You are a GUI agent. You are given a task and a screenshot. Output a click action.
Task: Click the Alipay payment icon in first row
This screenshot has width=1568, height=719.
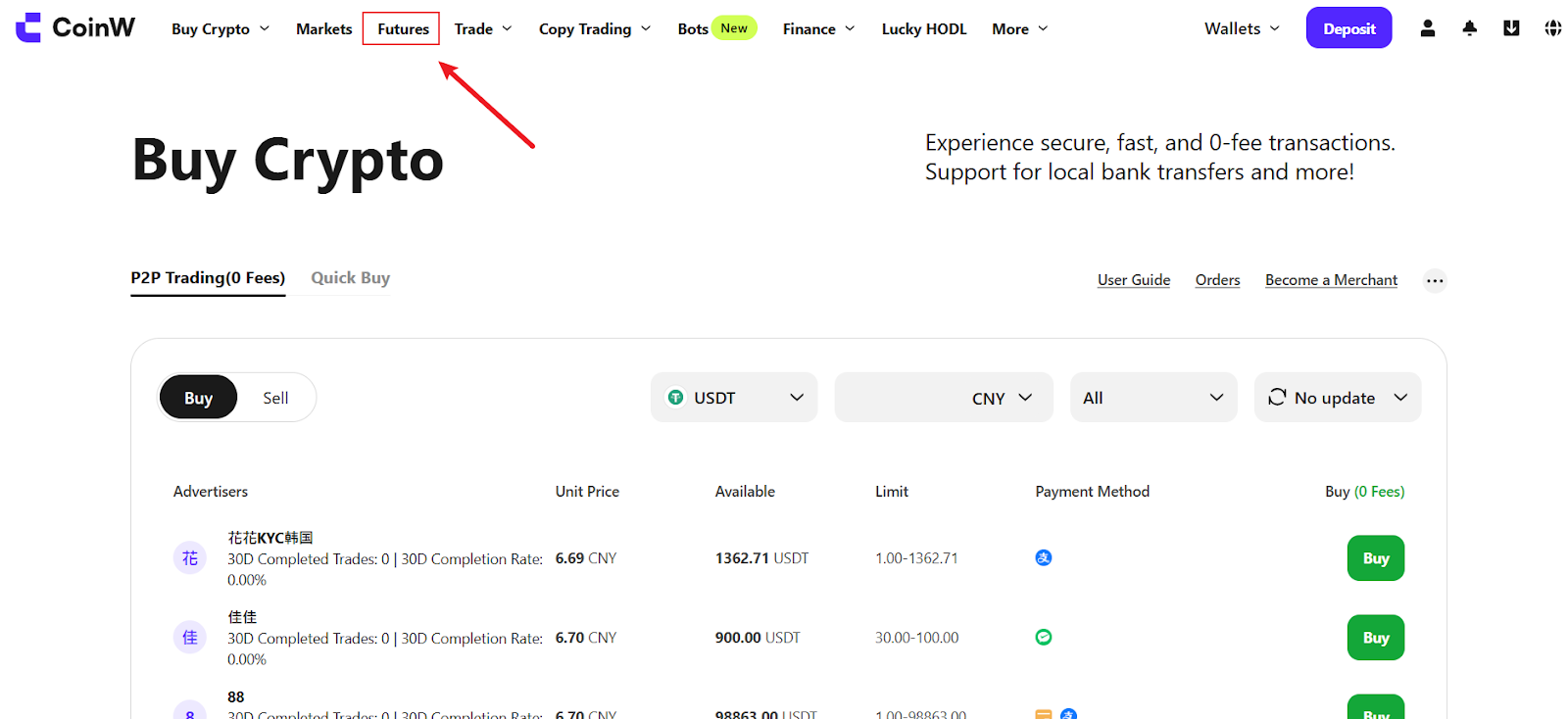click(1044, 558)
